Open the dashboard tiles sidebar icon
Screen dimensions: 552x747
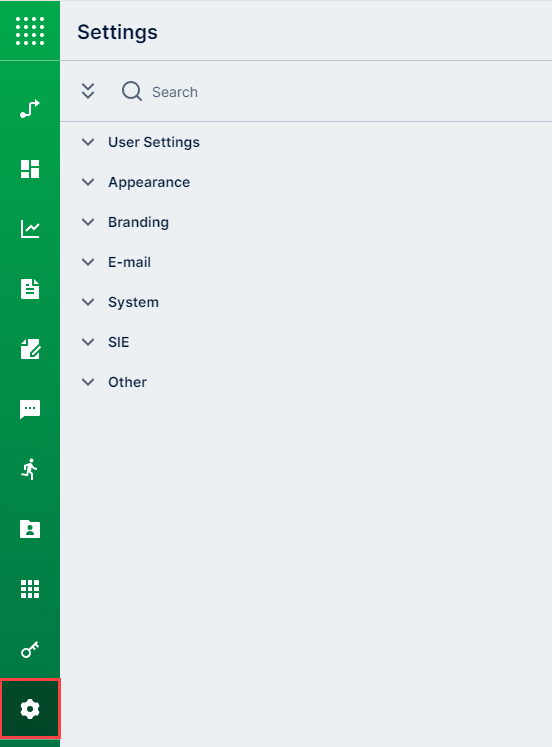[30, 169]
